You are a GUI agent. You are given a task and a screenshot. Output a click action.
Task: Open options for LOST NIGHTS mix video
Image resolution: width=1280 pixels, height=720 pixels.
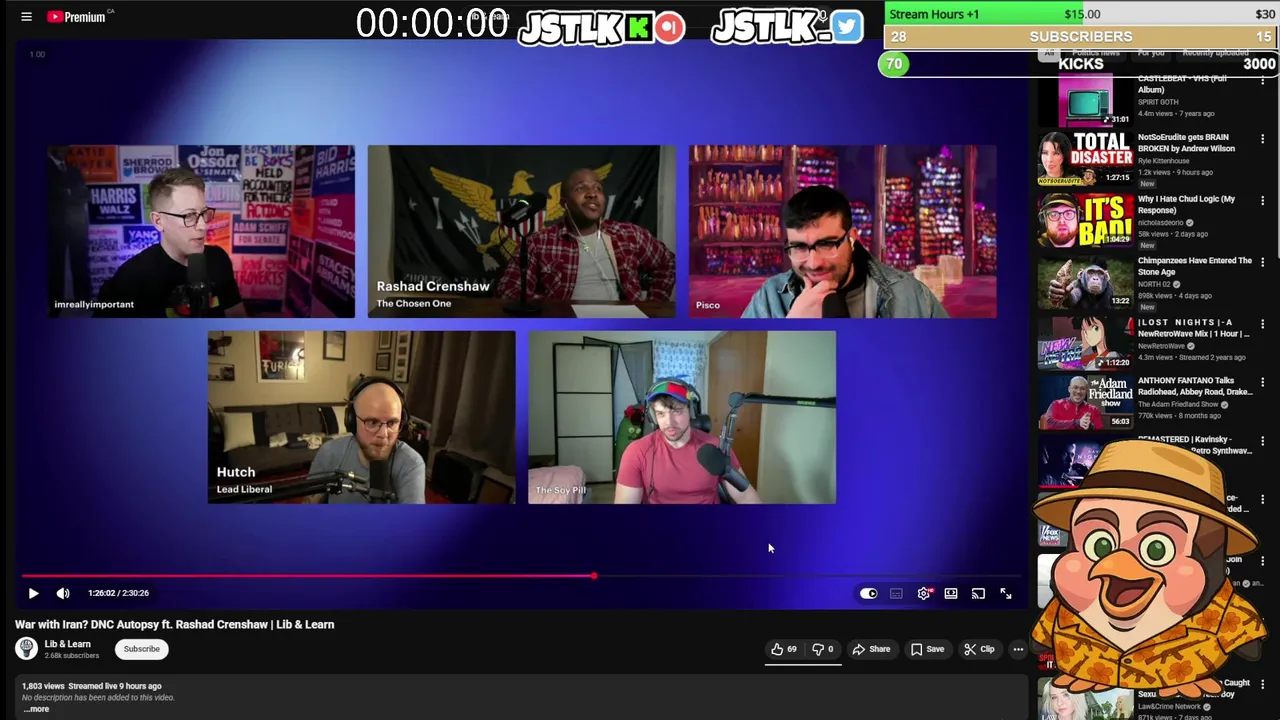point(1262,324)
